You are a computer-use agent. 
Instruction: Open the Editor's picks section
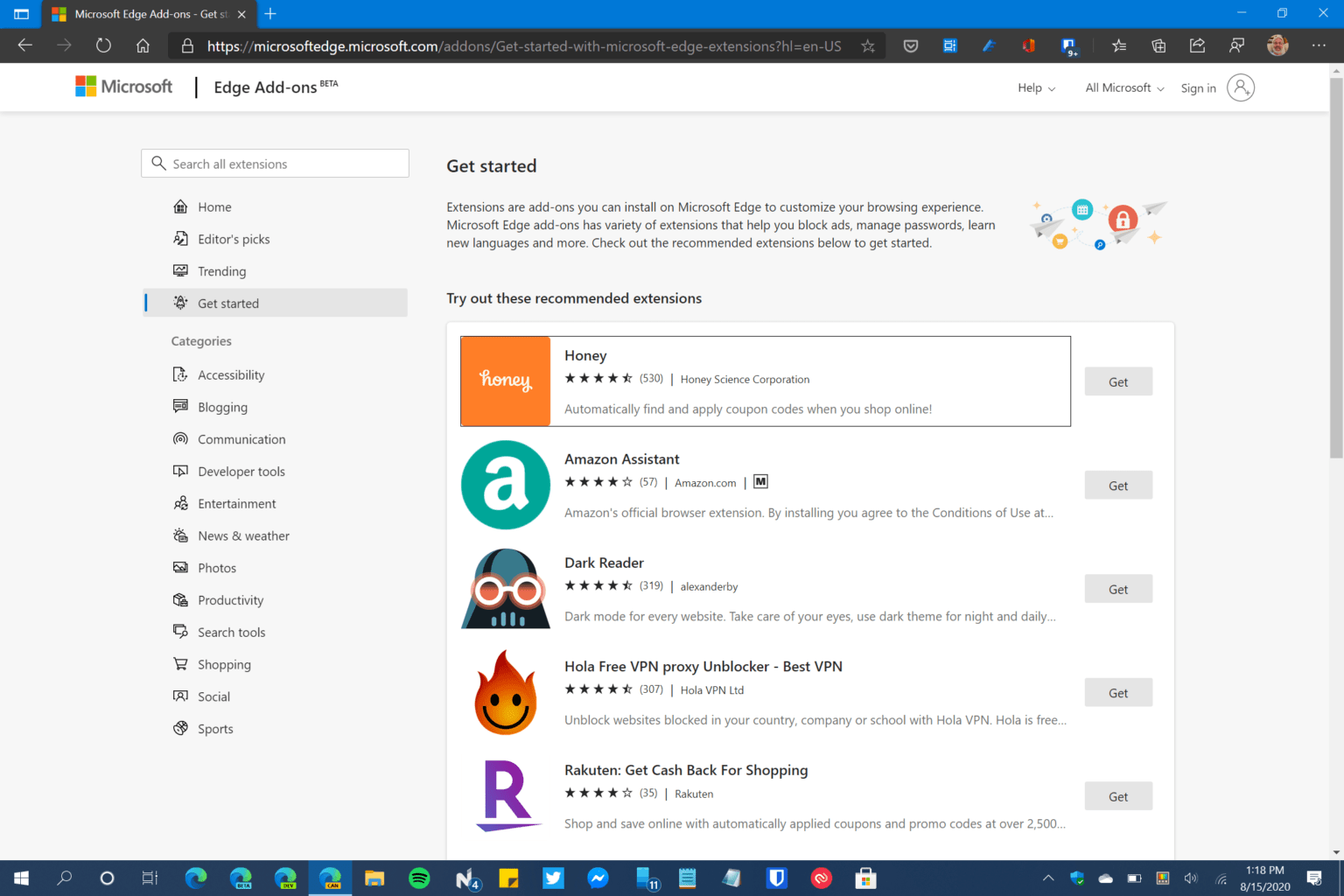(x=233, y=239)
